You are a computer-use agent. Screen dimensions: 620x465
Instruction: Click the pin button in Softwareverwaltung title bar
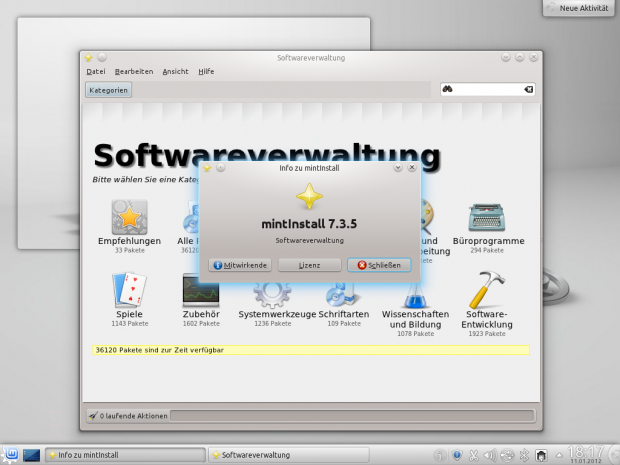click(x=102, y=58)
